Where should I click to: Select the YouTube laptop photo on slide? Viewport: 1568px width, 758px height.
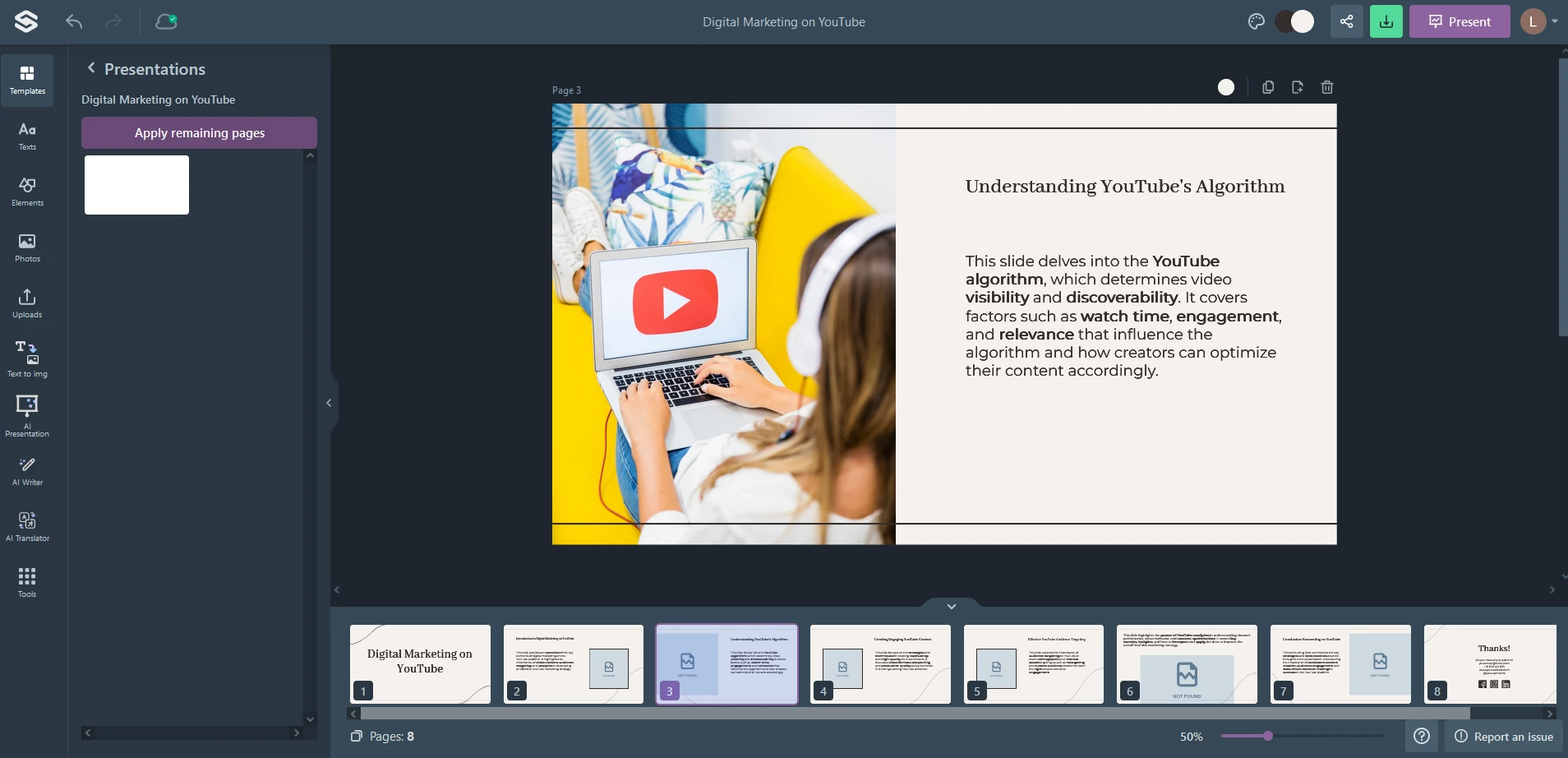coord(724,324)
